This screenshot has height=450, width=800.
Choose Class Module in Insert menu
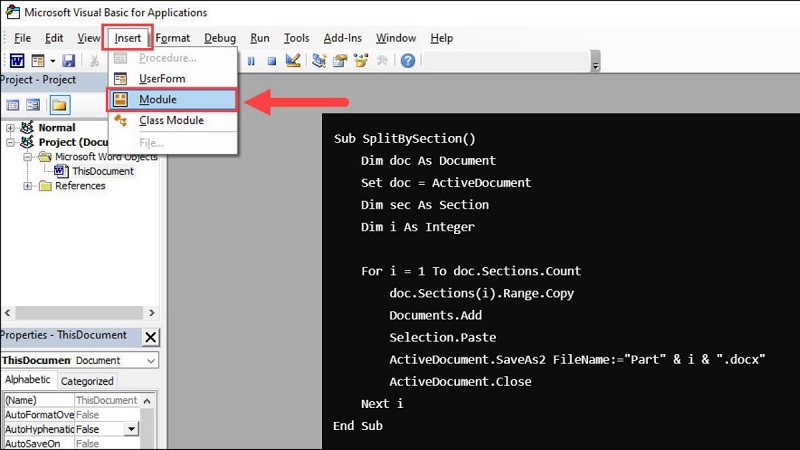coord(173,120)
